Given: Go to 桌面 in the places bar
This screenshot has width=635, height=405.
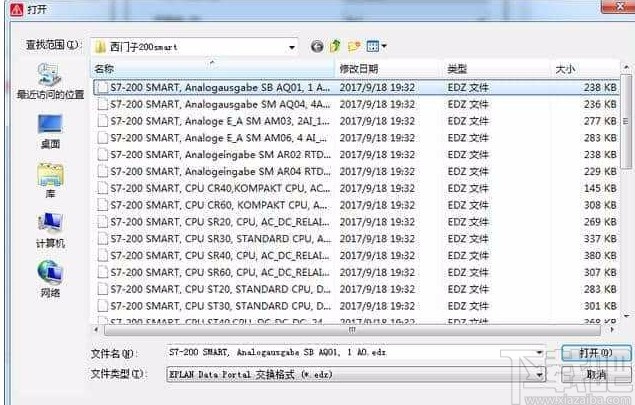Looking at the screenshot, I should tap(50, 132).
